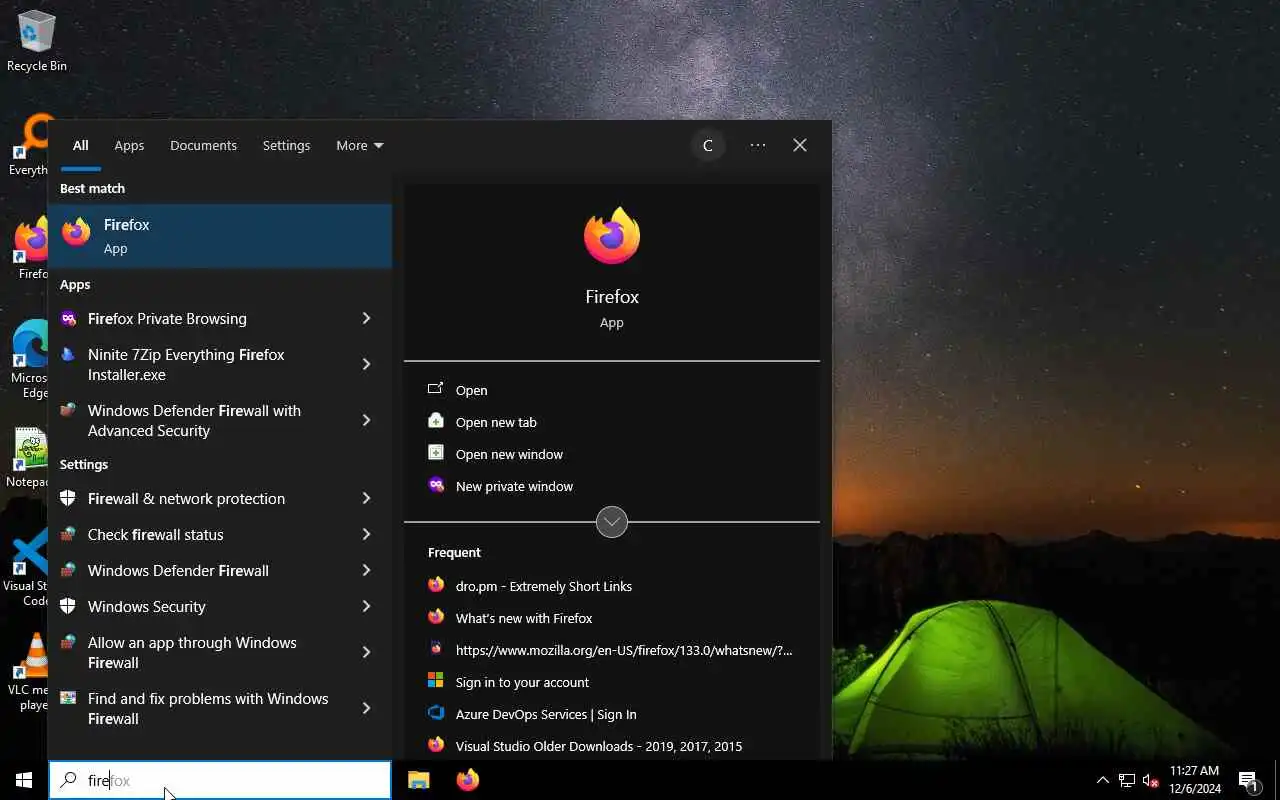The width and height of the screenshot is (1280, 800).
Task: Show hidden tray icons chevron
Action: [1103, 780]
